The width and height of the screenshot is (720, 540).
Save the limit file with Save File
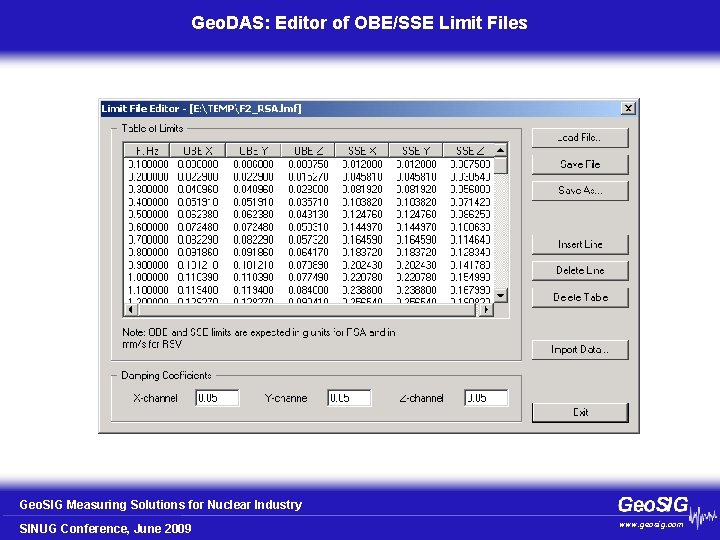click(x=580, y=164)
